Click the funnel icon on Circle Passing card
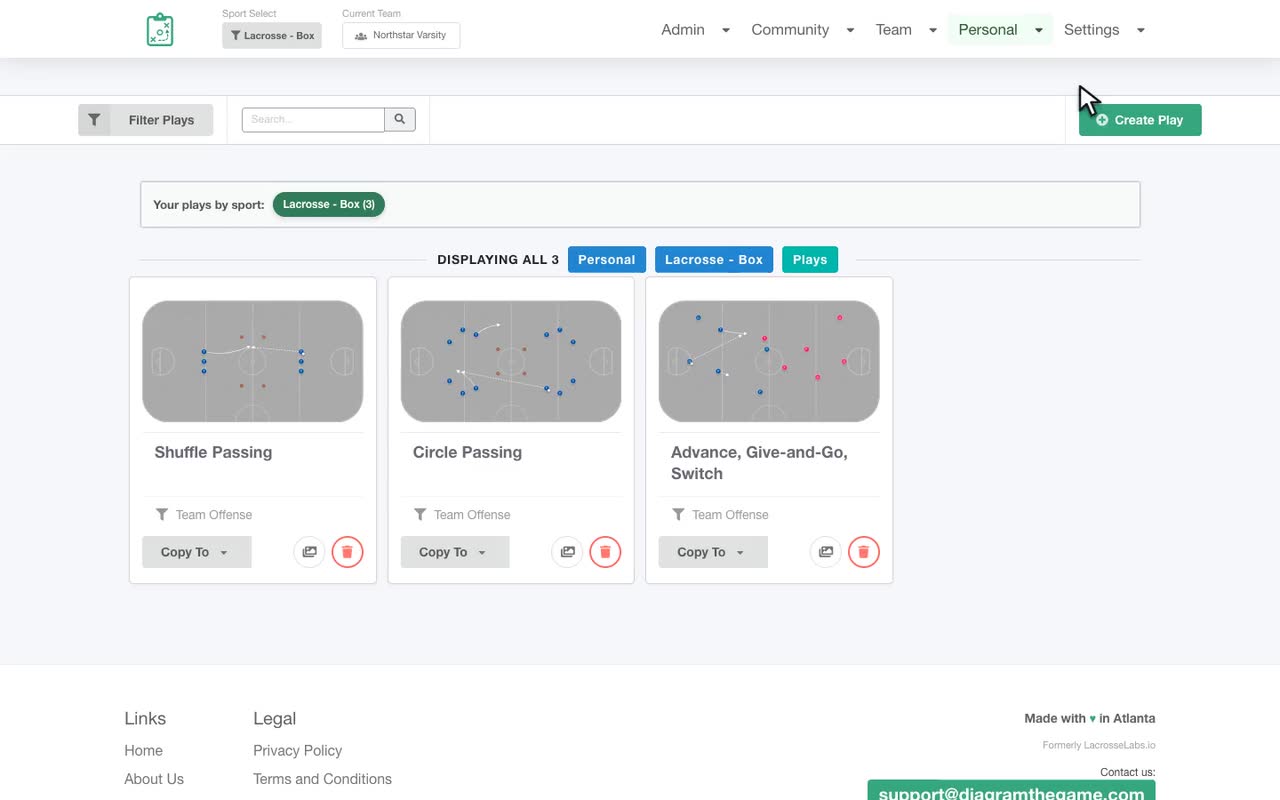This screenshot has height=800, width=1280. click(420, 514)
